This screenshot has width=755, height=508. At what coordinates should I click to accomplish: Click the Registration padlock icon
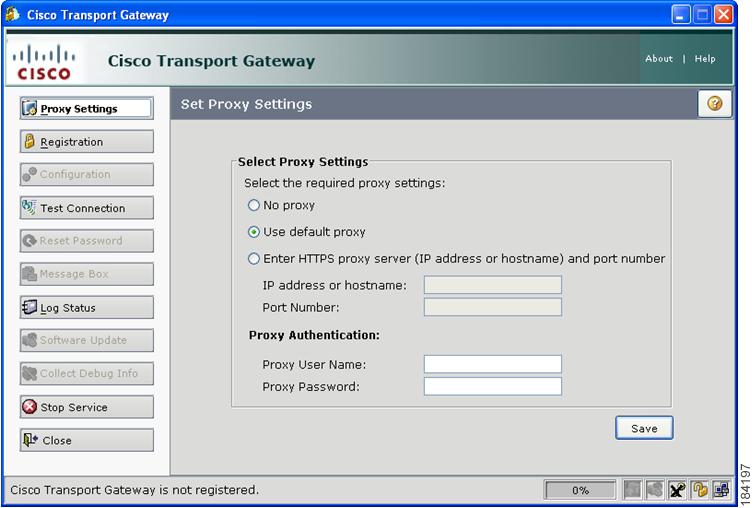pyautogui.click(x=30, y=142)
